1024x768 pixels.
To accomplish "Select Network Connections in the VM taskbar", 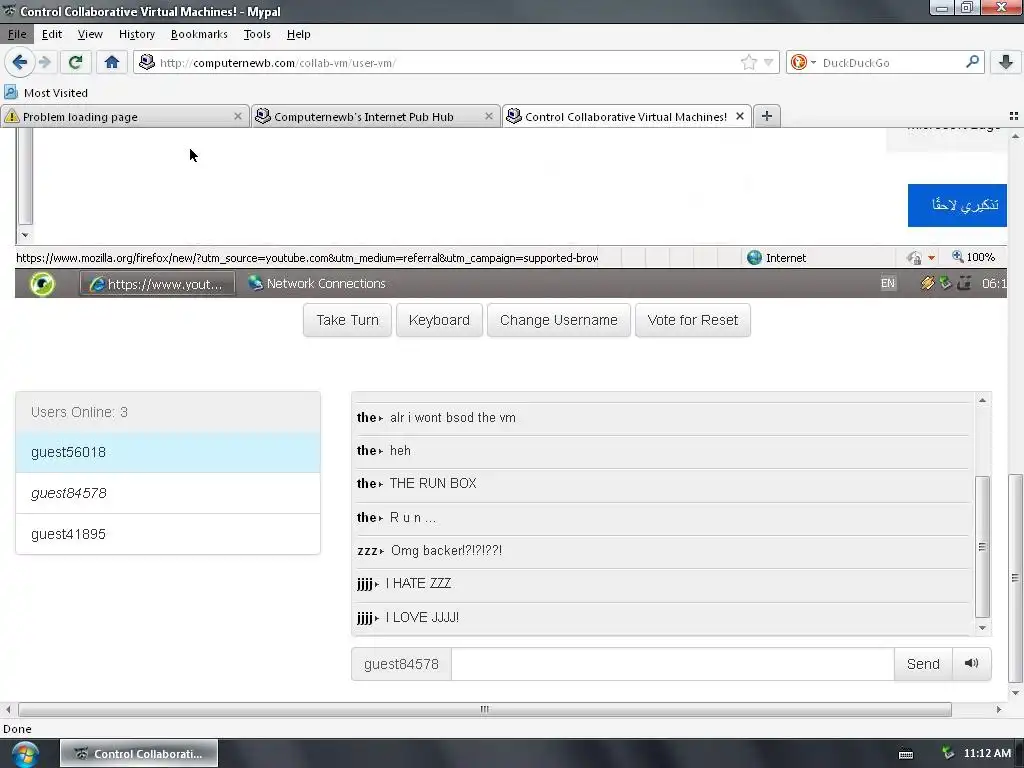I will (x=317, y=283).
